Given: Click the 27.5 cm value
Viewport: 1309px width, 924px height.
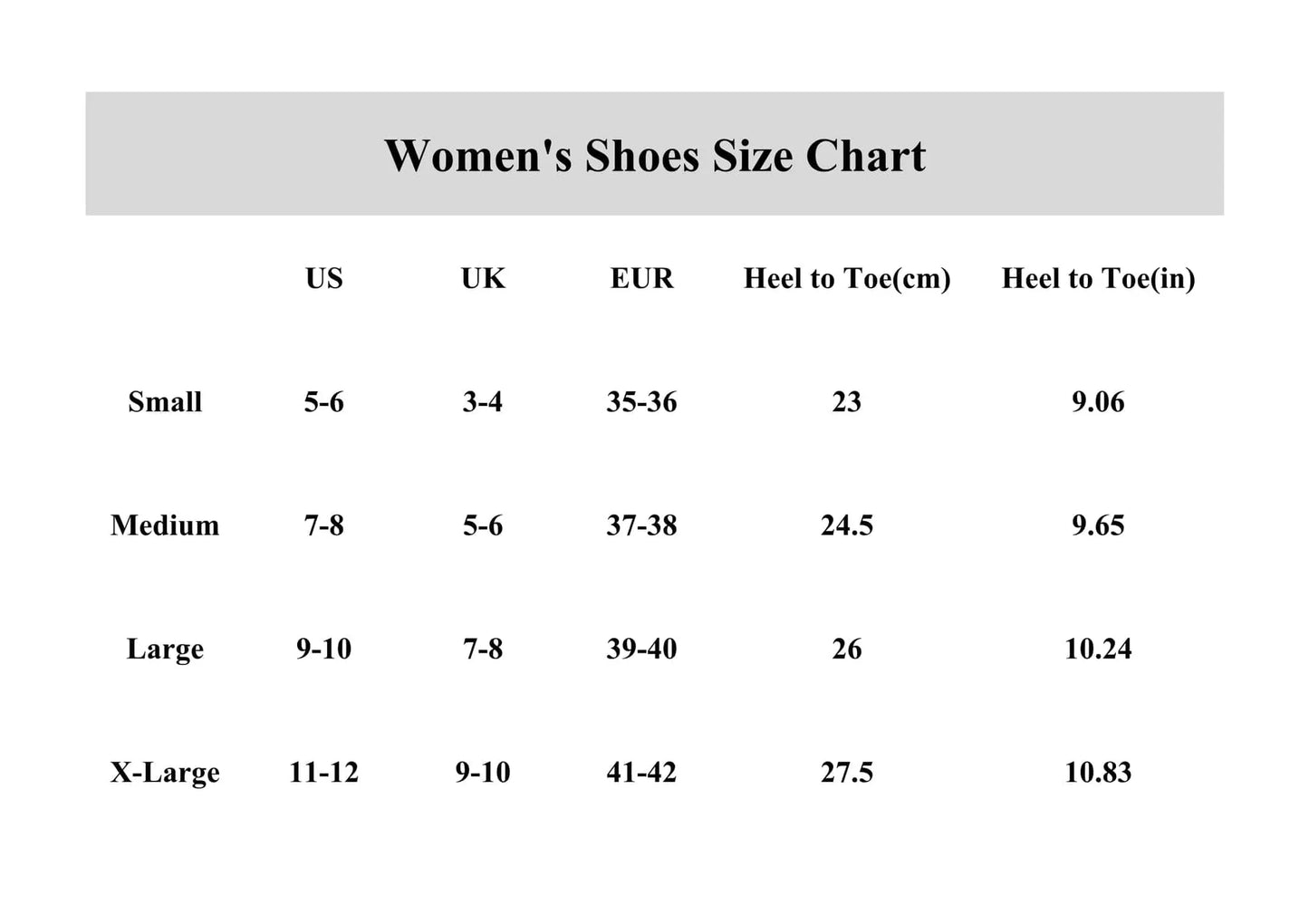Looking at the screenshot, I should 846,773.
